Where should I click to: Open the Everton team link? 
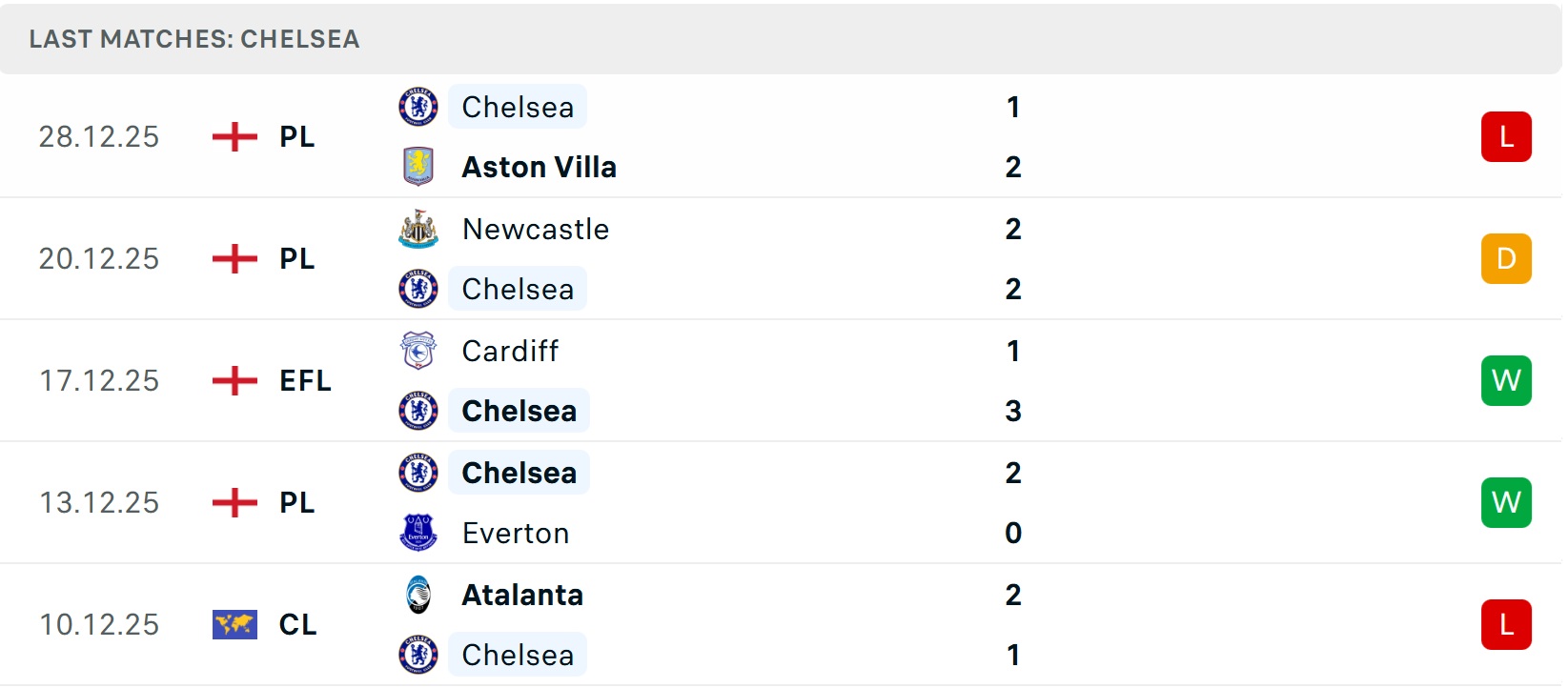coord(515,534)
